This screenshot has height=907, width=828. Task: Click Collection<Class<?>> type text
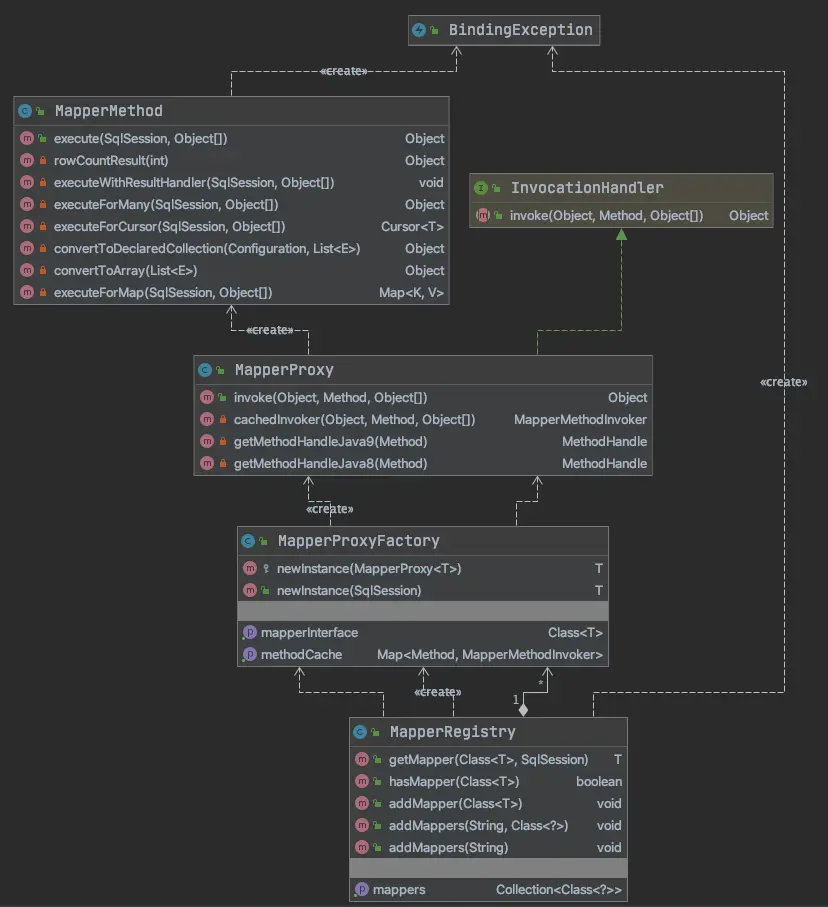559,890
